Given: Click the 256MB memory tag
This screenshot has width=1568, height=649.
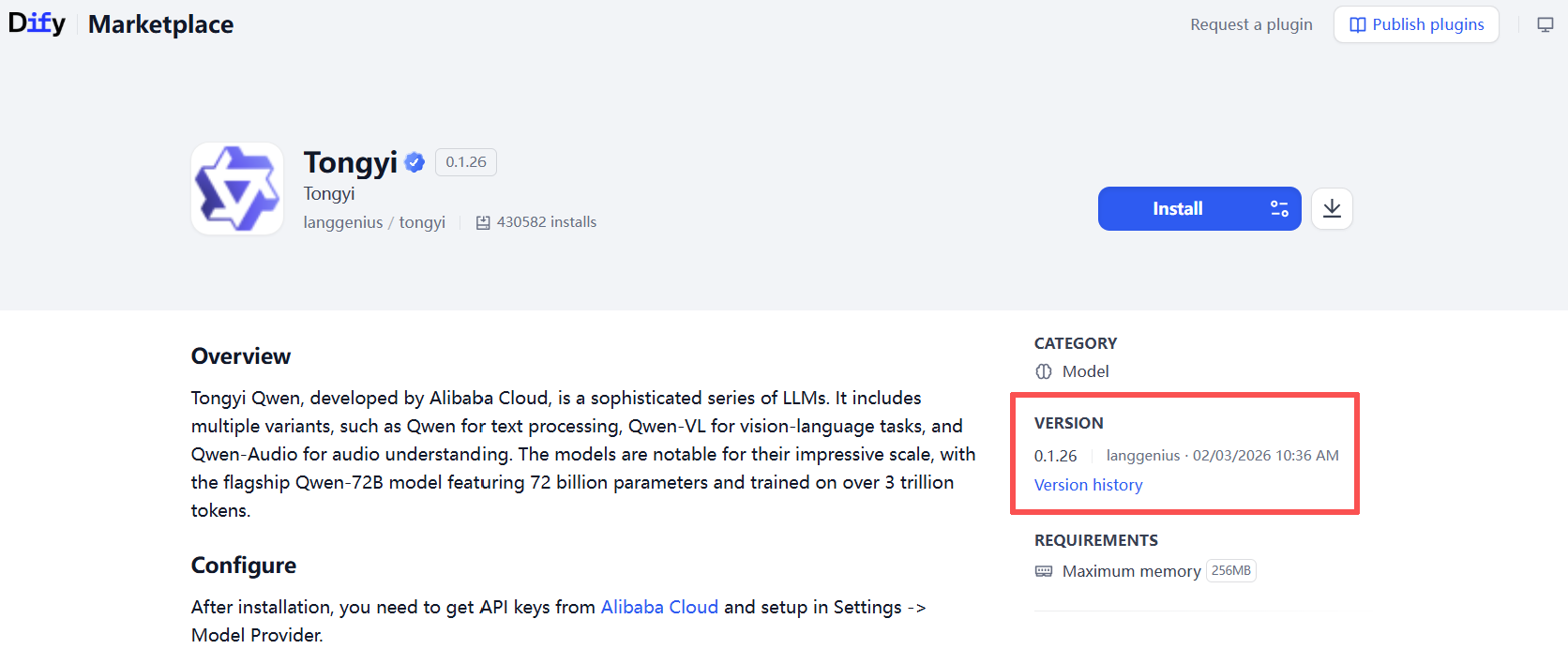Looking at the screenshot, I should [x=1230, y=570].
